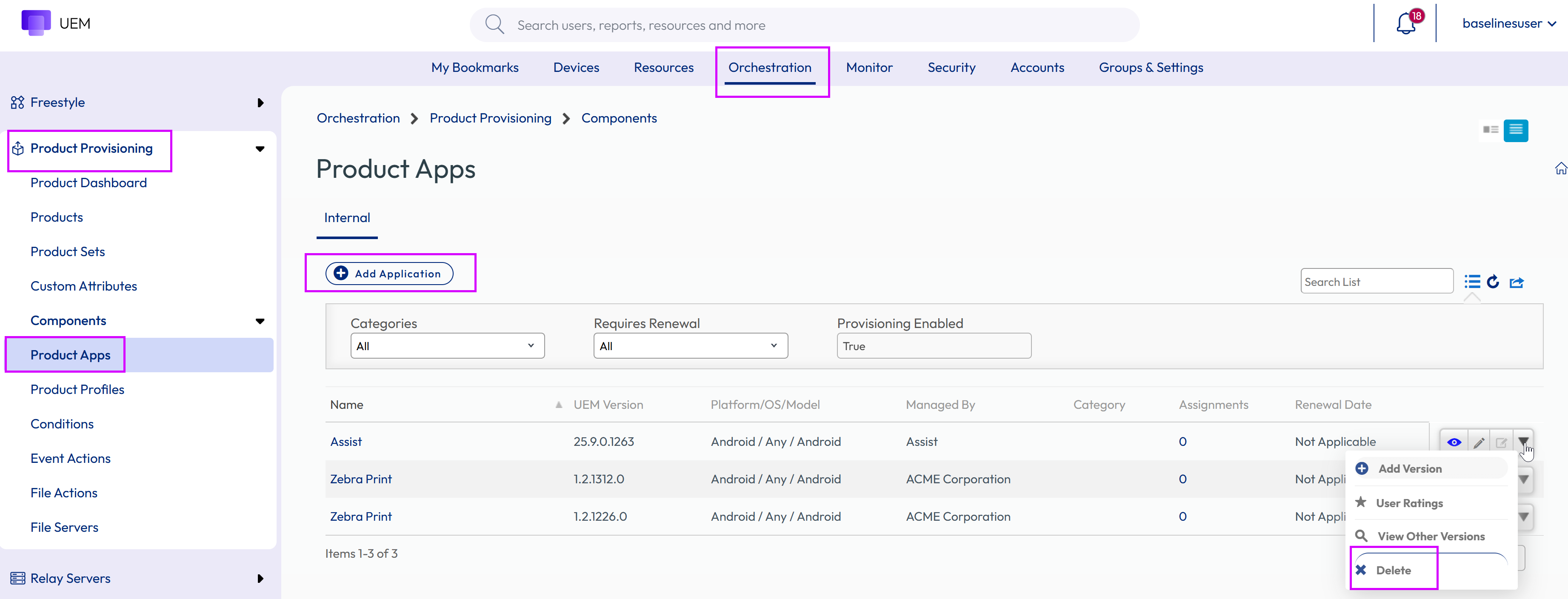Open the Zebra Print 1.2.1312.0 link
Screen dimensions: 1568x599
[x=361, y=479]
